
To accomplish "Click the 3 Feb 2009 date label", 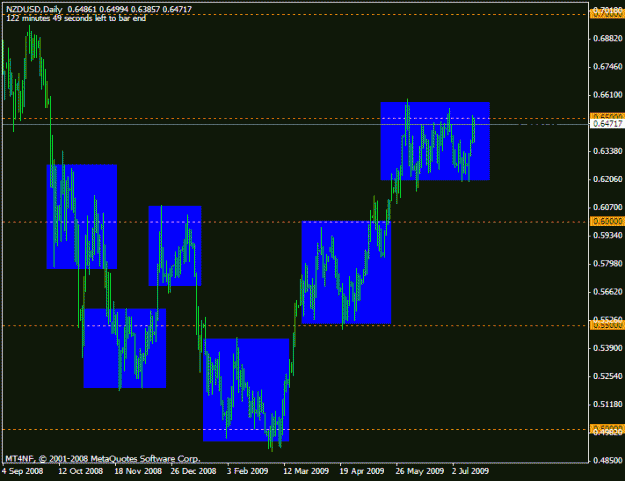I will point(248,471).
